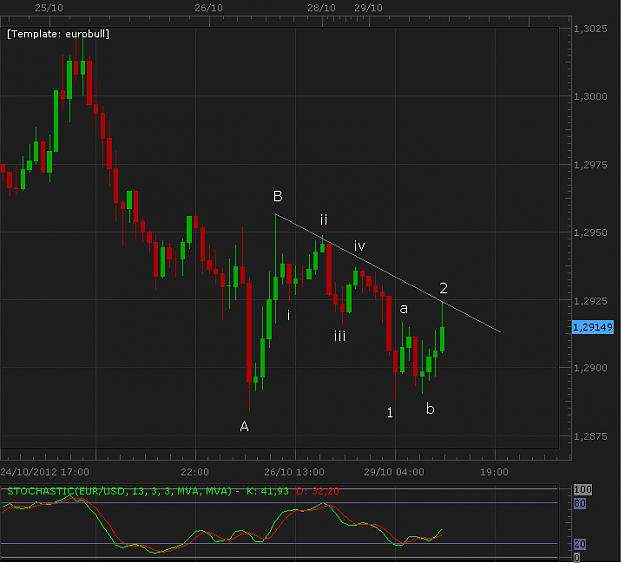The image size is (625, 563).
Task: Click the stochastic K: 41,93 value
Action: 267,491
